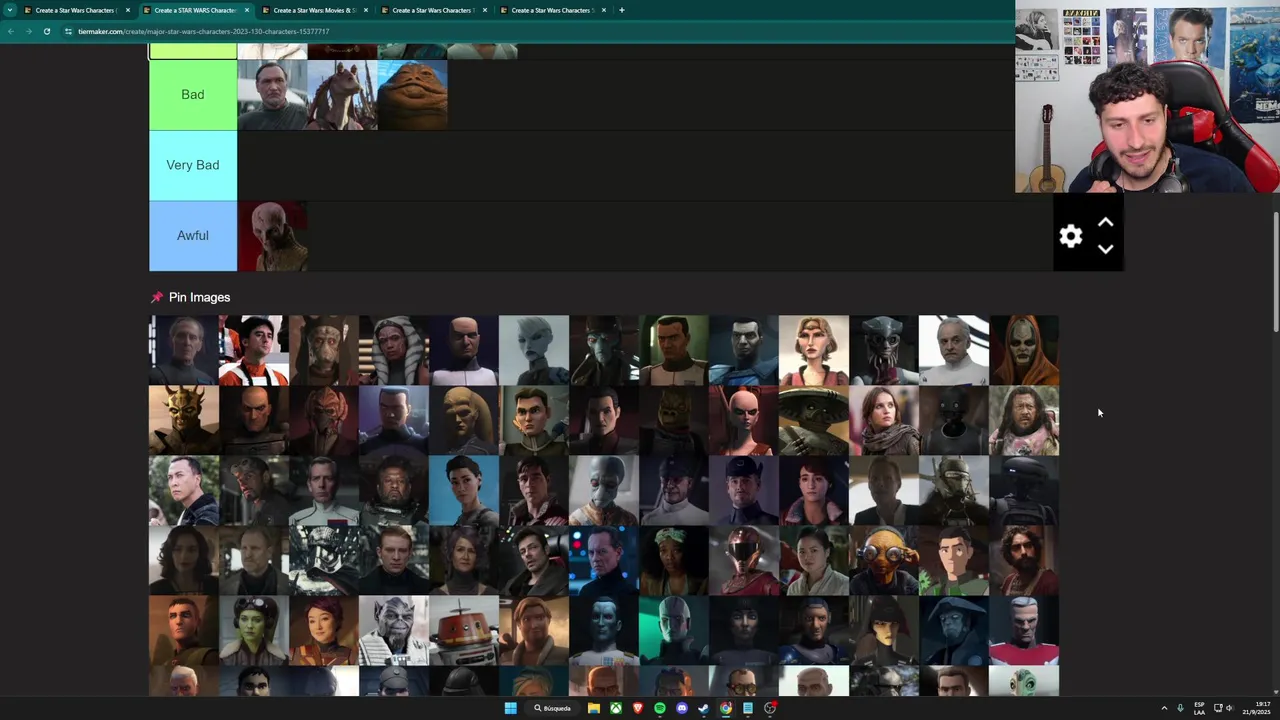Select Jabba the Hutt in Bad tier

[x=413, y=95]
